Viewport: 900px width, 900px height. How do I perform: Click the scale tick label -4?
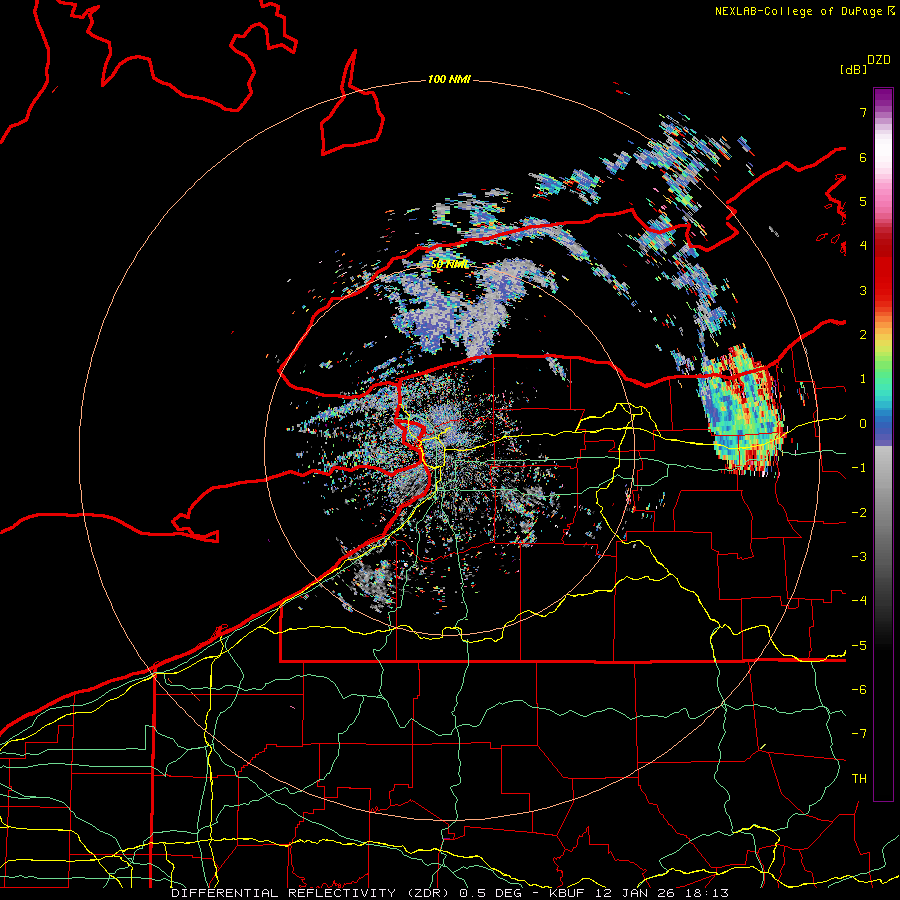tap(859, 601)
